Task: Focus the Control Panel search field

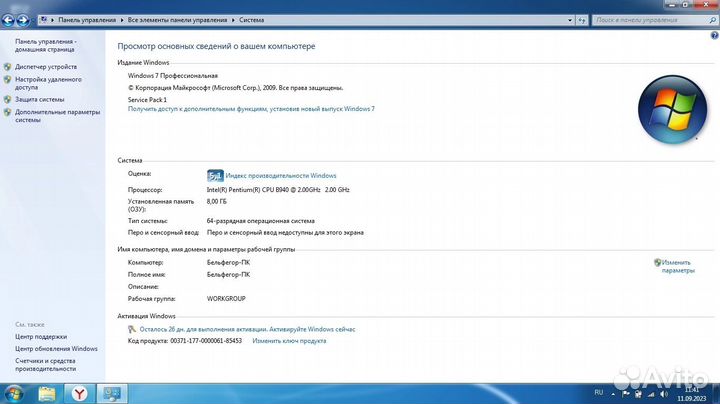Action: (x=650, y=20)
